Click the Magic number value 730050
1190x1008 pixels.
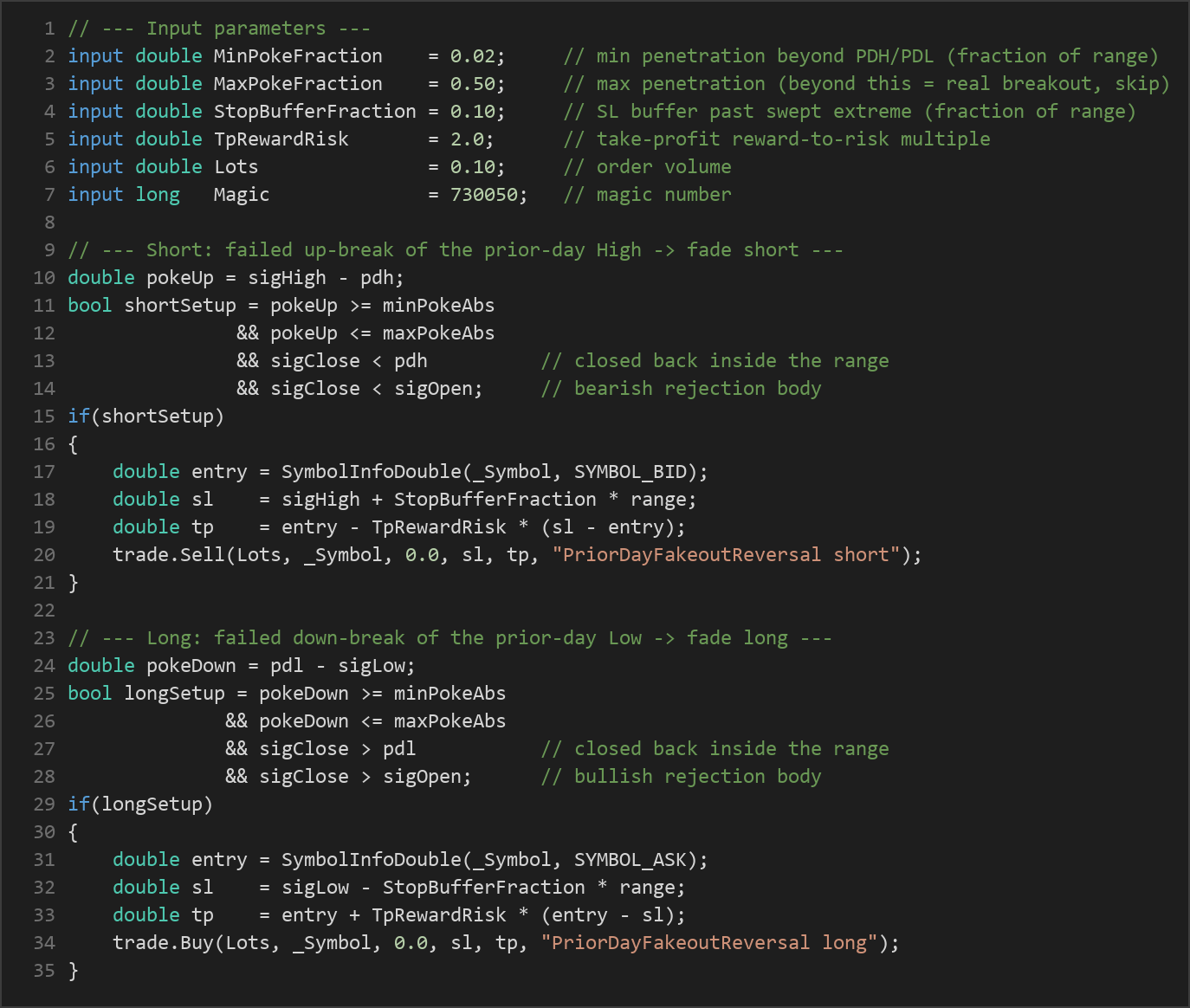coord(483,195)
